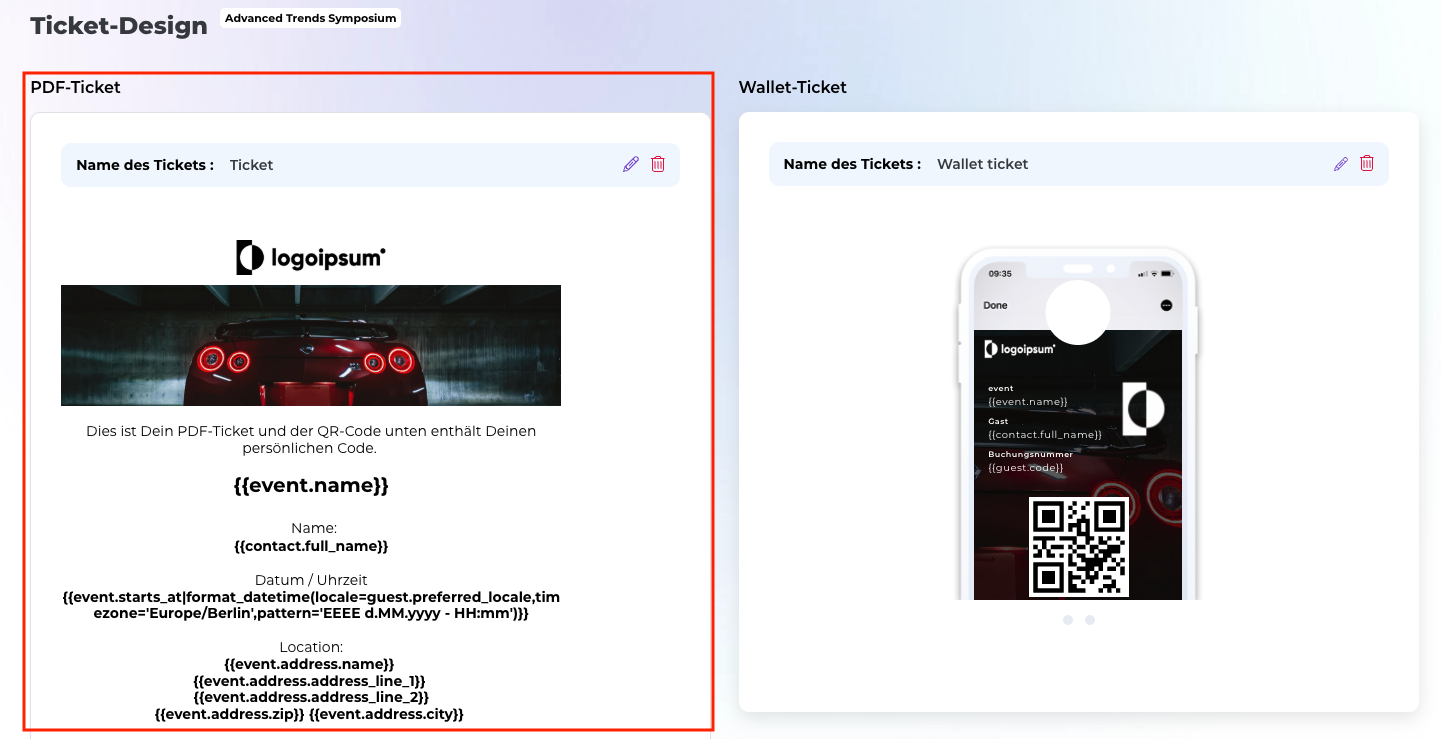Click the {{contact.full_name}} placeholder on PDF ticket
This screenshot has height=739, width=1441.
click(x=311, y=546)
